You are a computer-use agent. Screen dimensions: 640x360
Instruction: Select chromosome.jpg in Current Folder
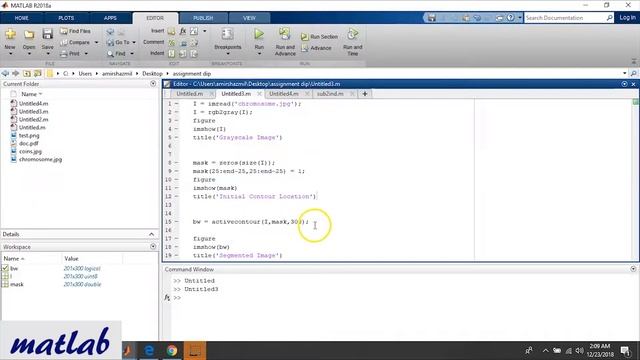click(x=40, y=160)
